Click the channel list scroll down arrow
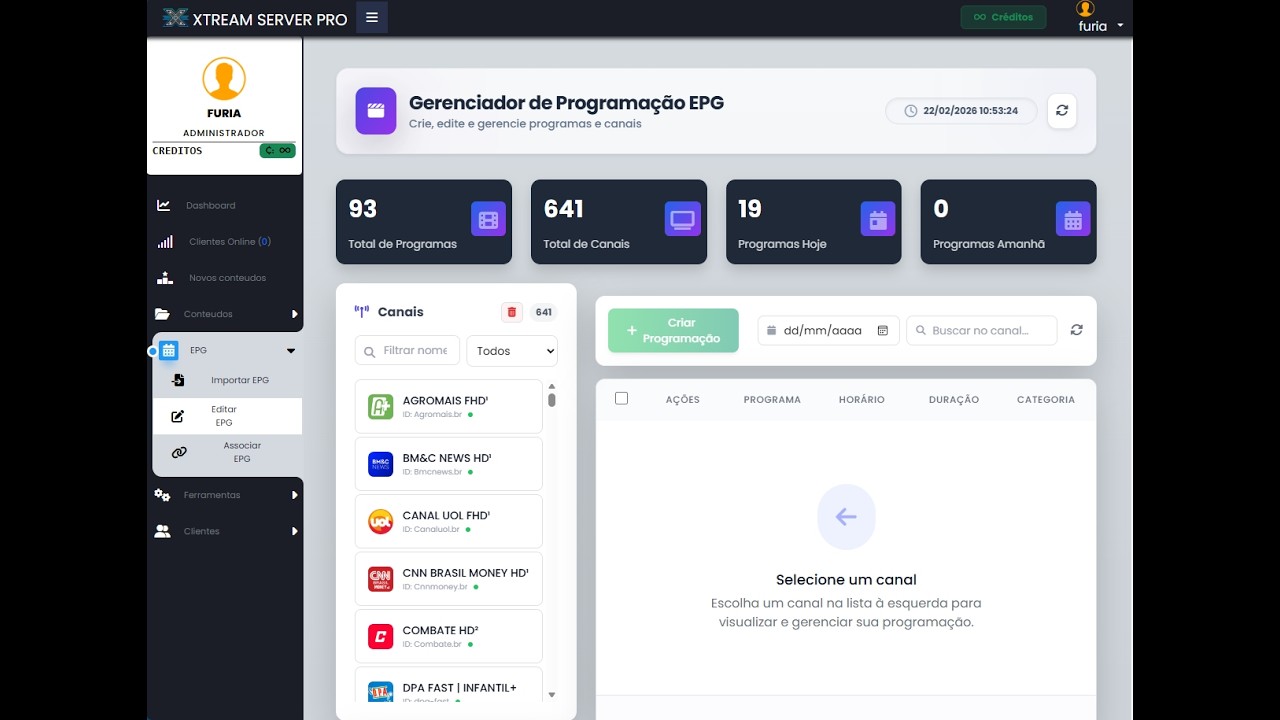 pyautogui.click(x=552, y=695)
